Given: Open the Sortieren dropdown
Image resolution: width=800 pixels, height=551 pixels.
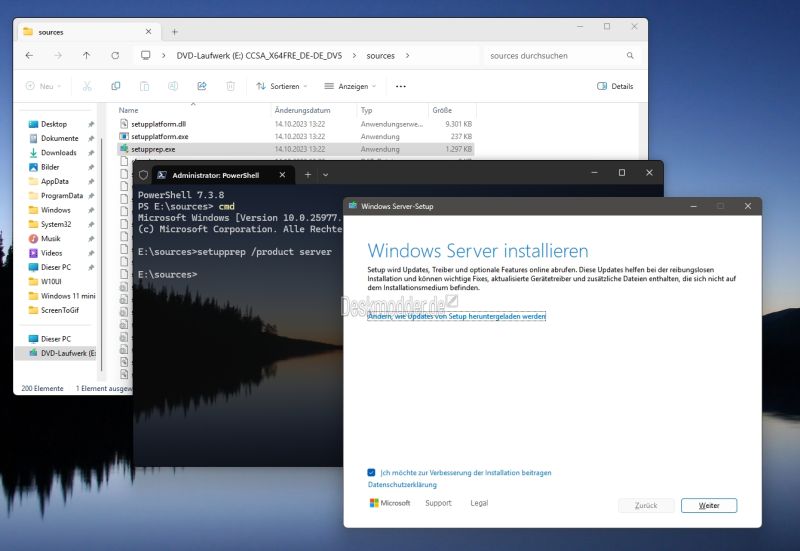Looking at the screenshot, I should [283, 86].
